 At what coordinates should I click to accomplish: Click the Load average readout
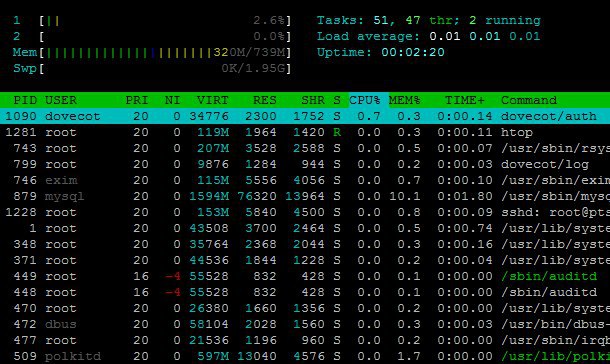(x=429, y=37)
